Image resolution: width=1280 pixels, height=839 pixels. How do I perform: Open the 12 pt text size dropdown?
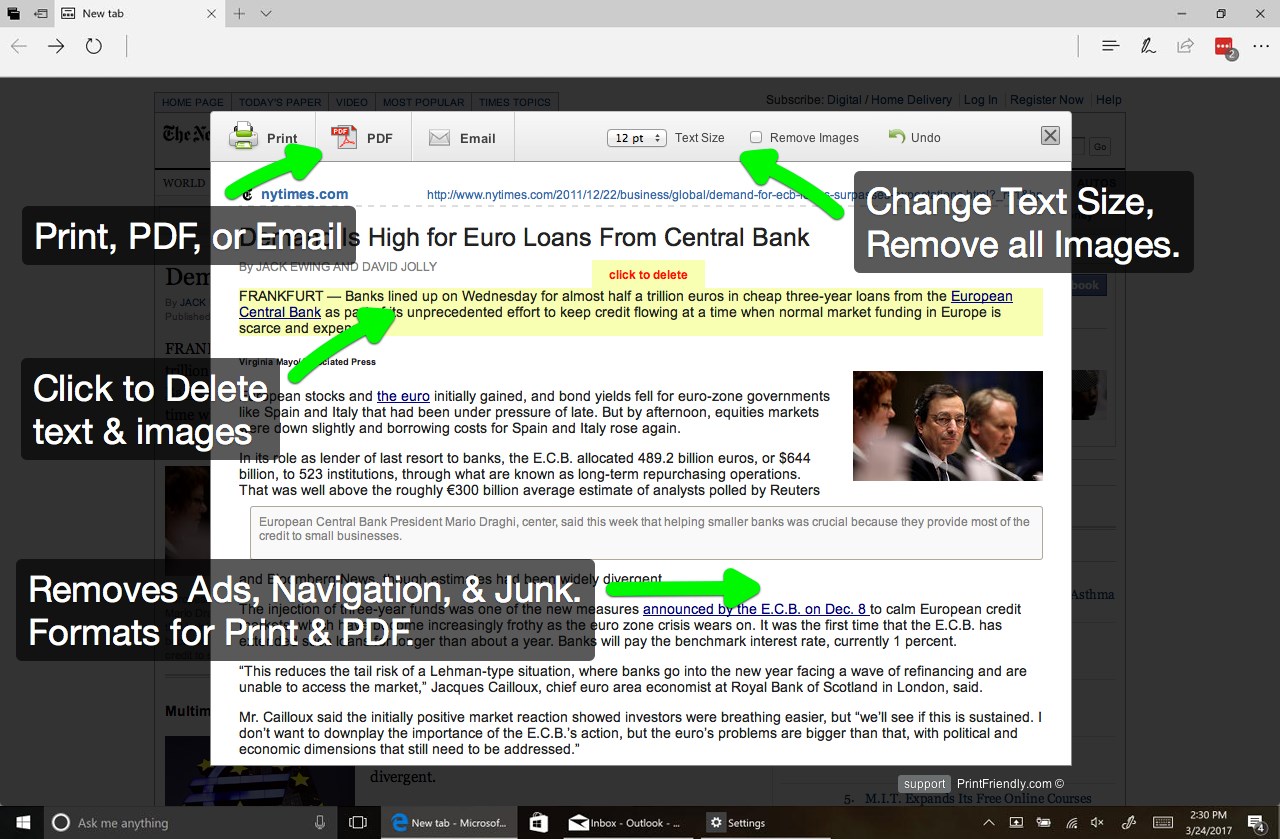(636, 138)
